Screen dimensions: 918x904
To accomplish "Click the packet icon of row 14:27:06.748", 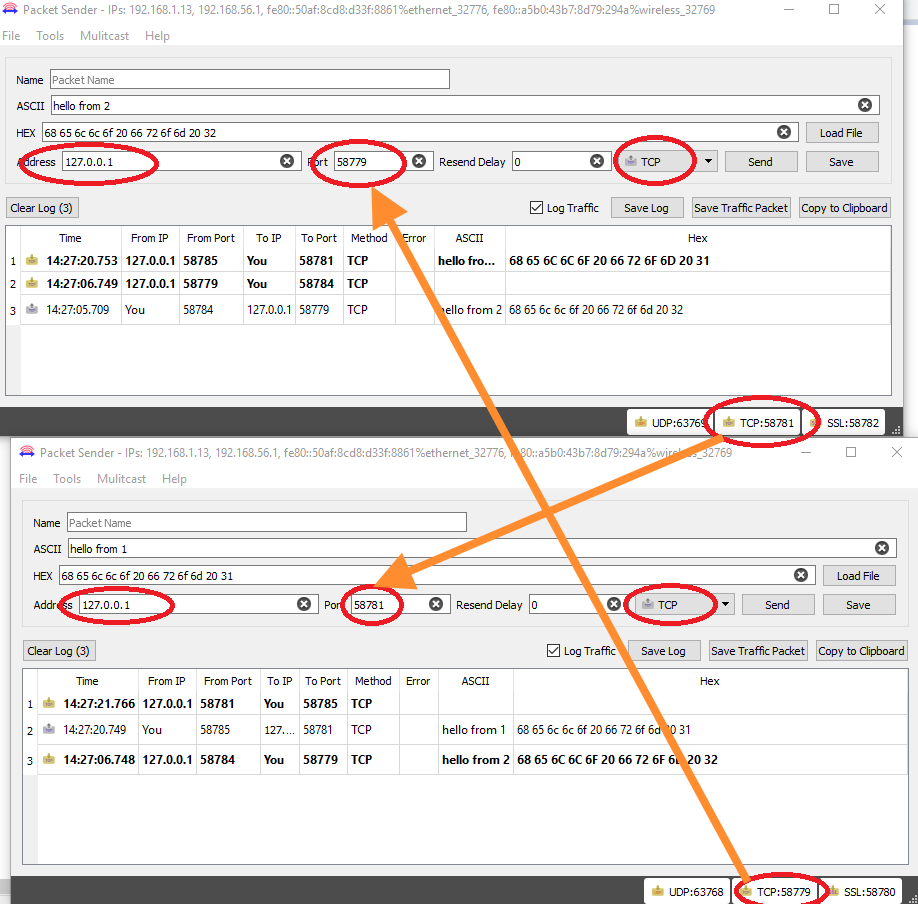I will [49, 759].
